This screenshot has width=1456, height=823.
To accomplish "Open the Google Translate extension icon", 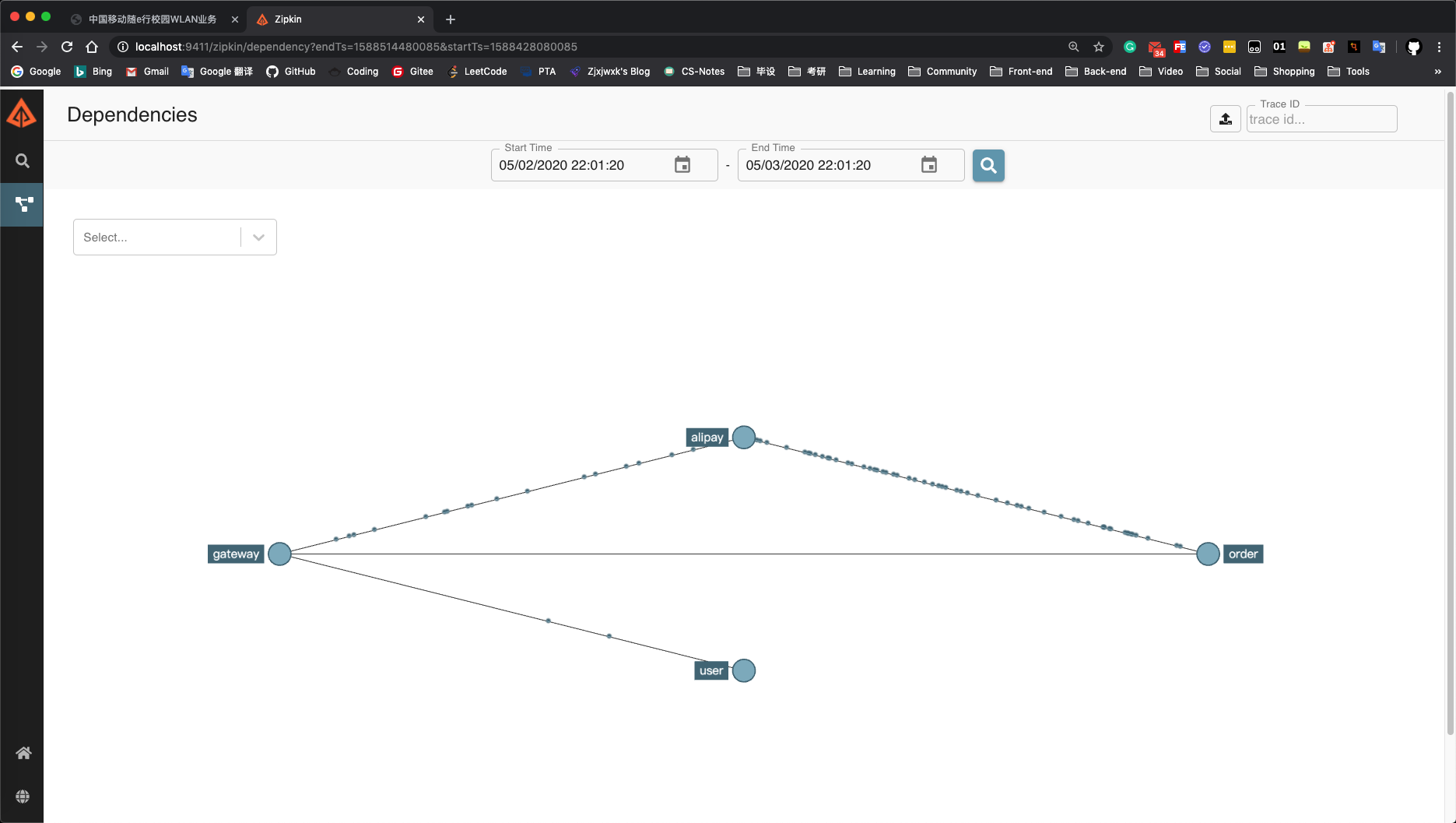I will point(1379,47).
